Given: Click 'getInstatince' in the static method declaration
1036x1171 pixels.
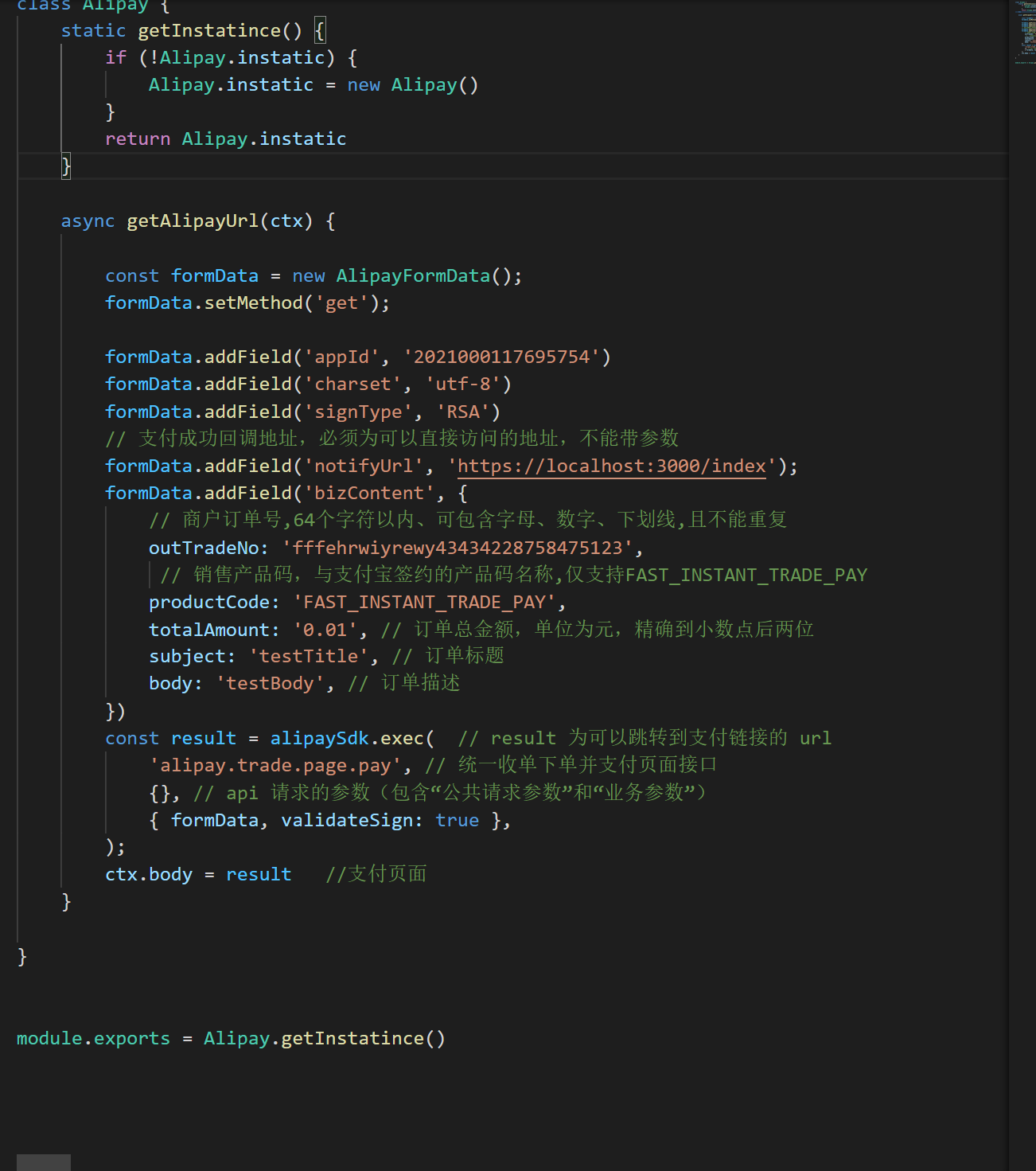Looking at the screenshot, I should click(209, 30).
